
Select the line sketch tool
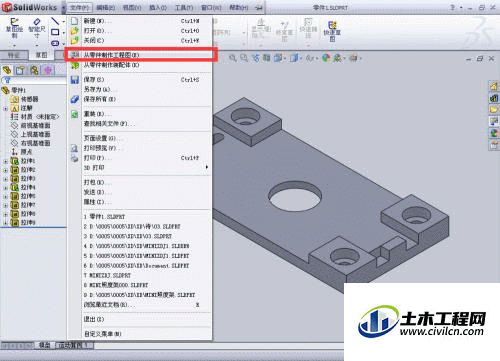55,21
